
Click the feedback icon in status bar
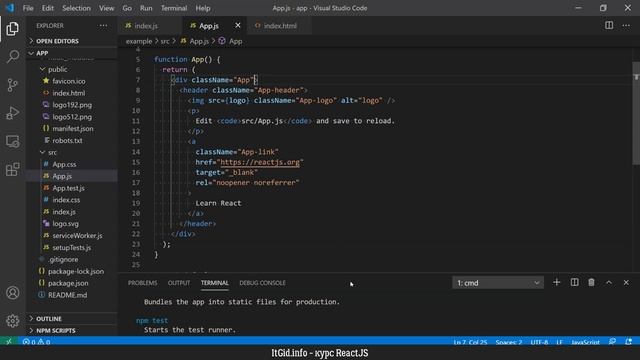pyautogui.click(x=612, y=342)
